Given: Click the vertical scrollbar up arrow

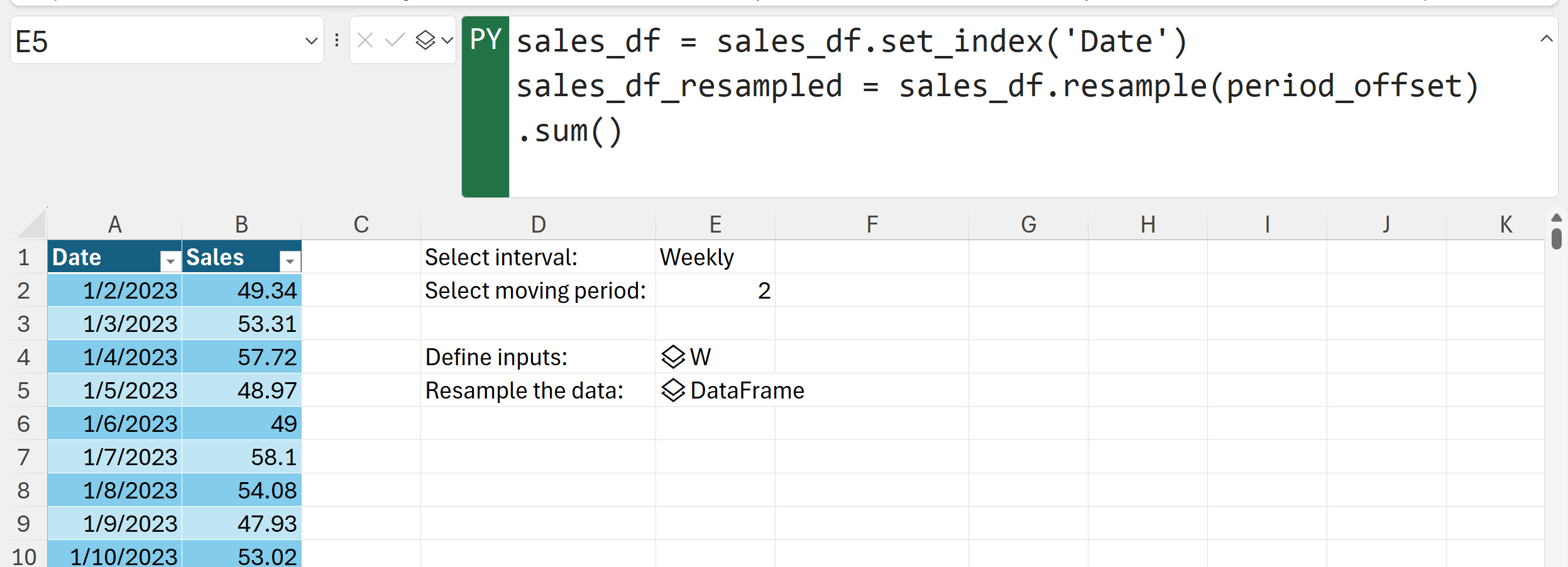Looking at the screenshot, I should coord(1556,218).
